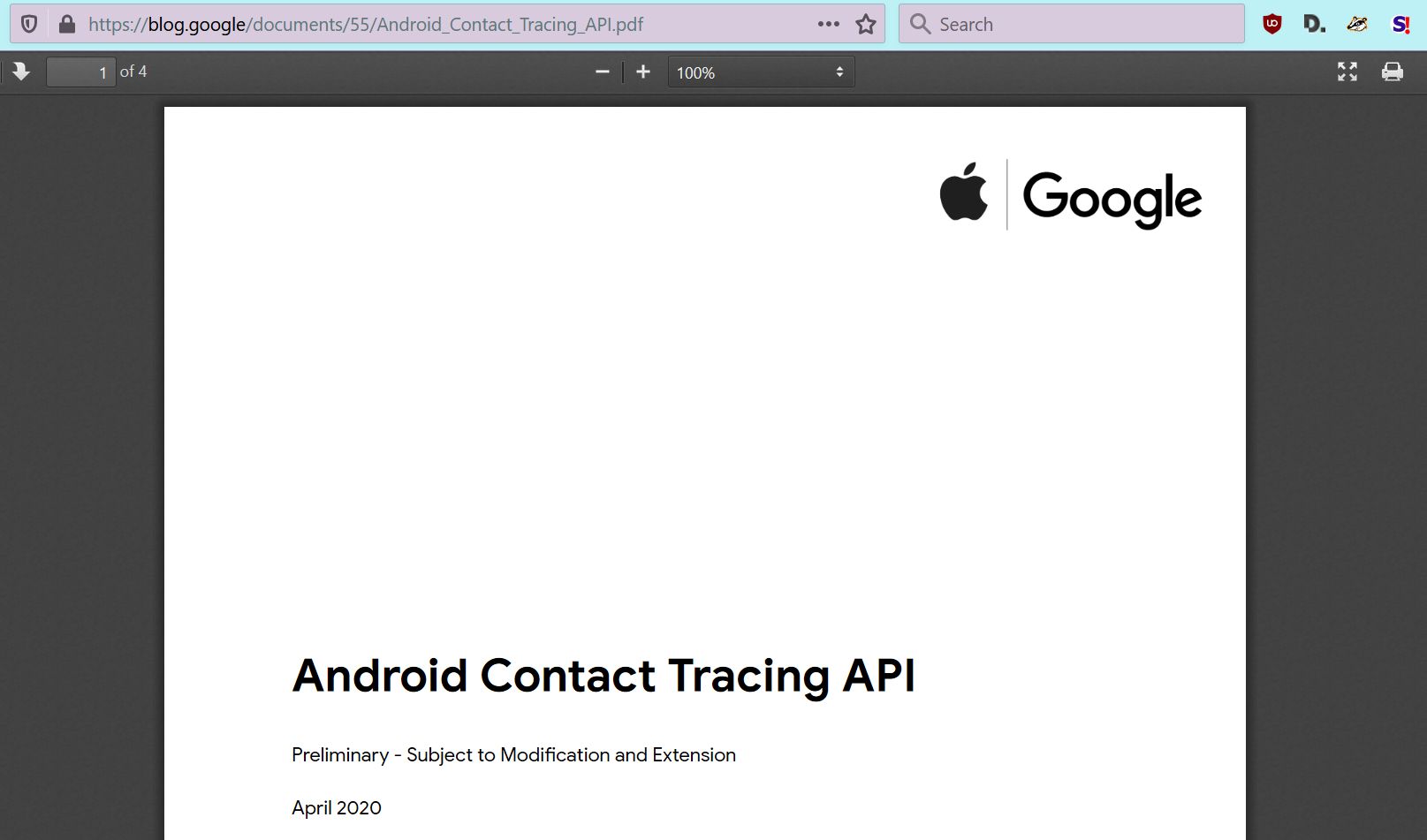Open the S! extension icon
The image size is (1427, 840).
tap(1400, 24)
